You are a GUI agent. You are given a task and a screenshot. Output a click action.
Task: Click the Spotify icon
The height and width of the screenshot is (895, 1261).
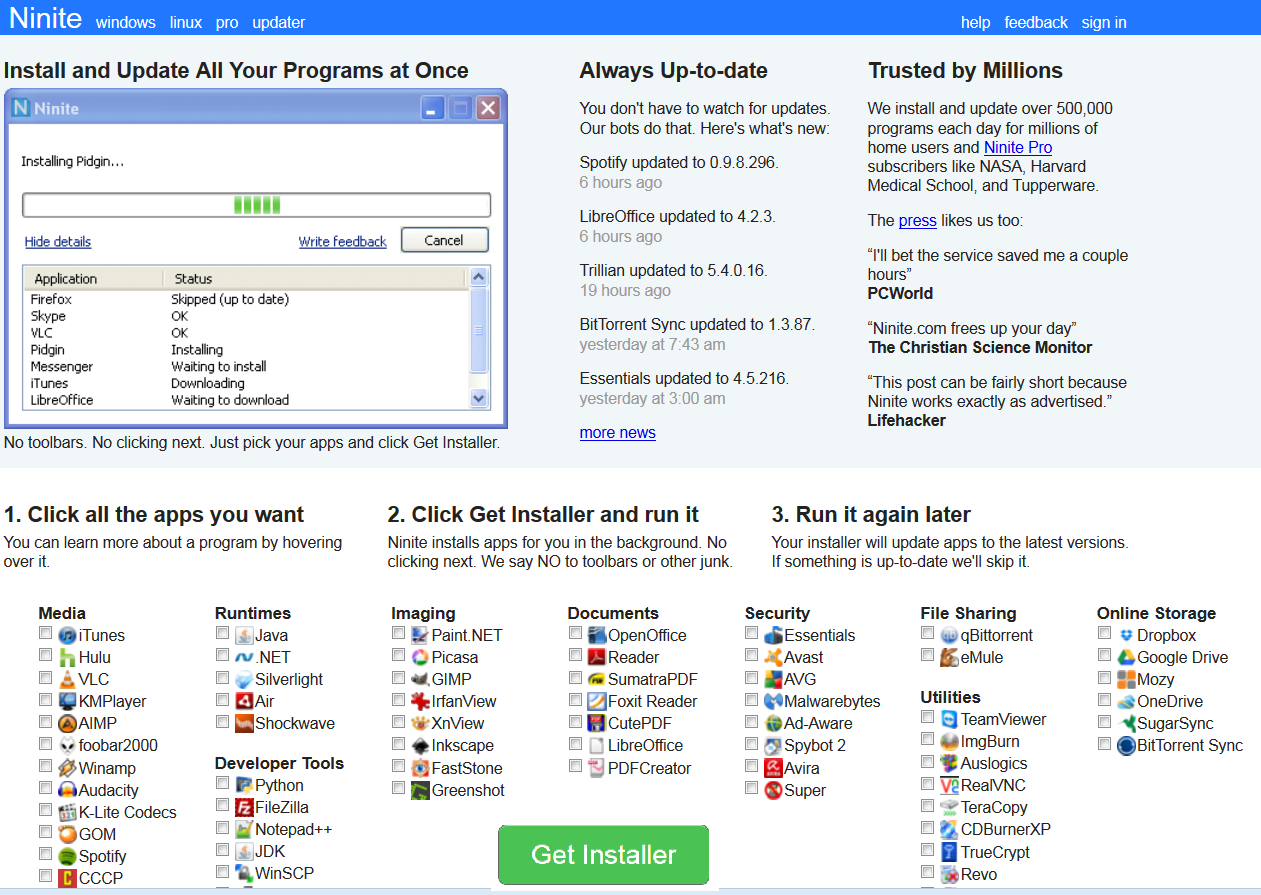(x=67, y=856)
